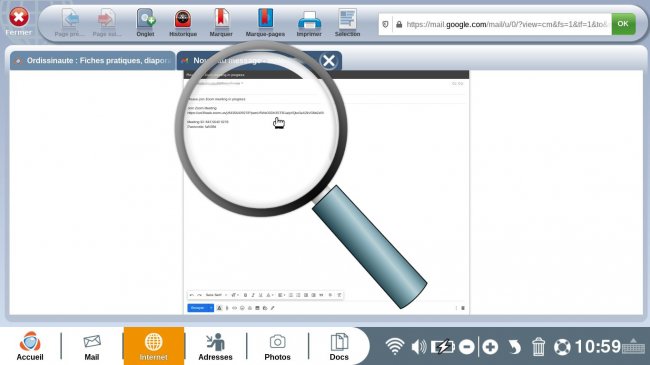650x365 pixels.
Task: Click the Imprimer printer icon
Action: pyautogui.click(x=309, y=23)
